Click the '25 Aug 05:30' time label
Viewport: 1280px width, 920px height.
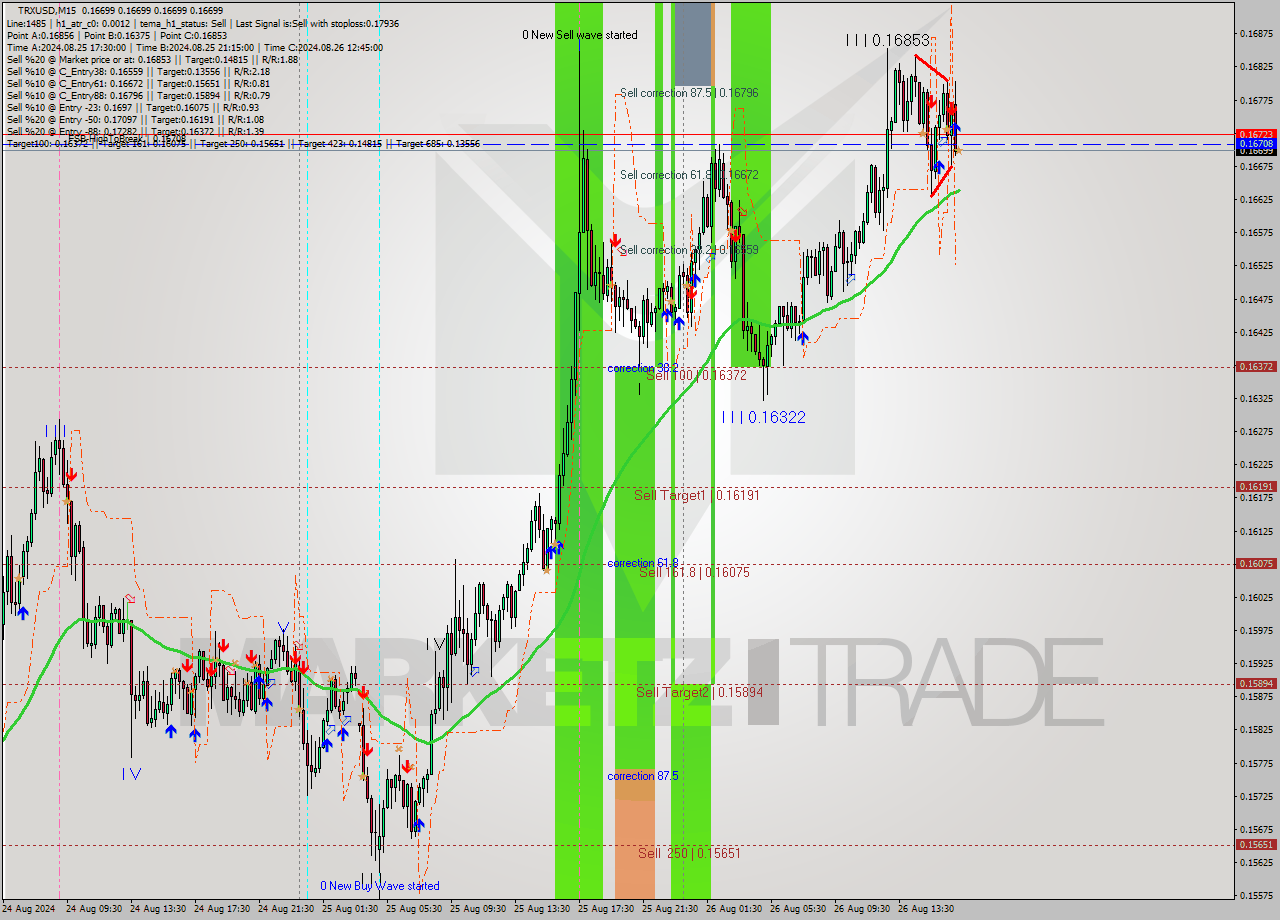(x=414, y=909)
